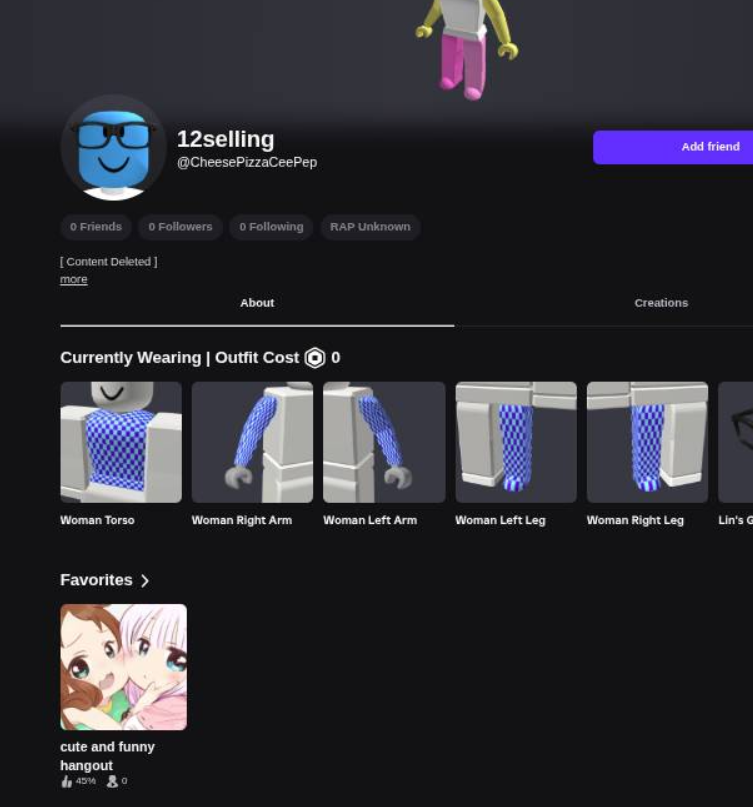This screenshot has width=753, height=807.
Task: Click the Robux icon beside Outfit Cost
Action: click(315, 358)
